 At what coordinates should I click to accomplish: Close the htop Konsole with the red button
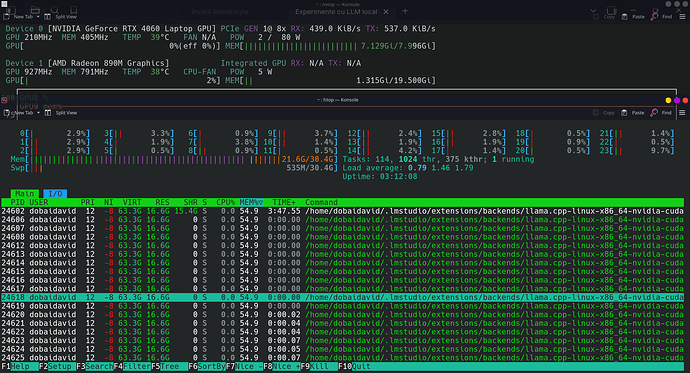pyautogui.click(x=685, y=100)
